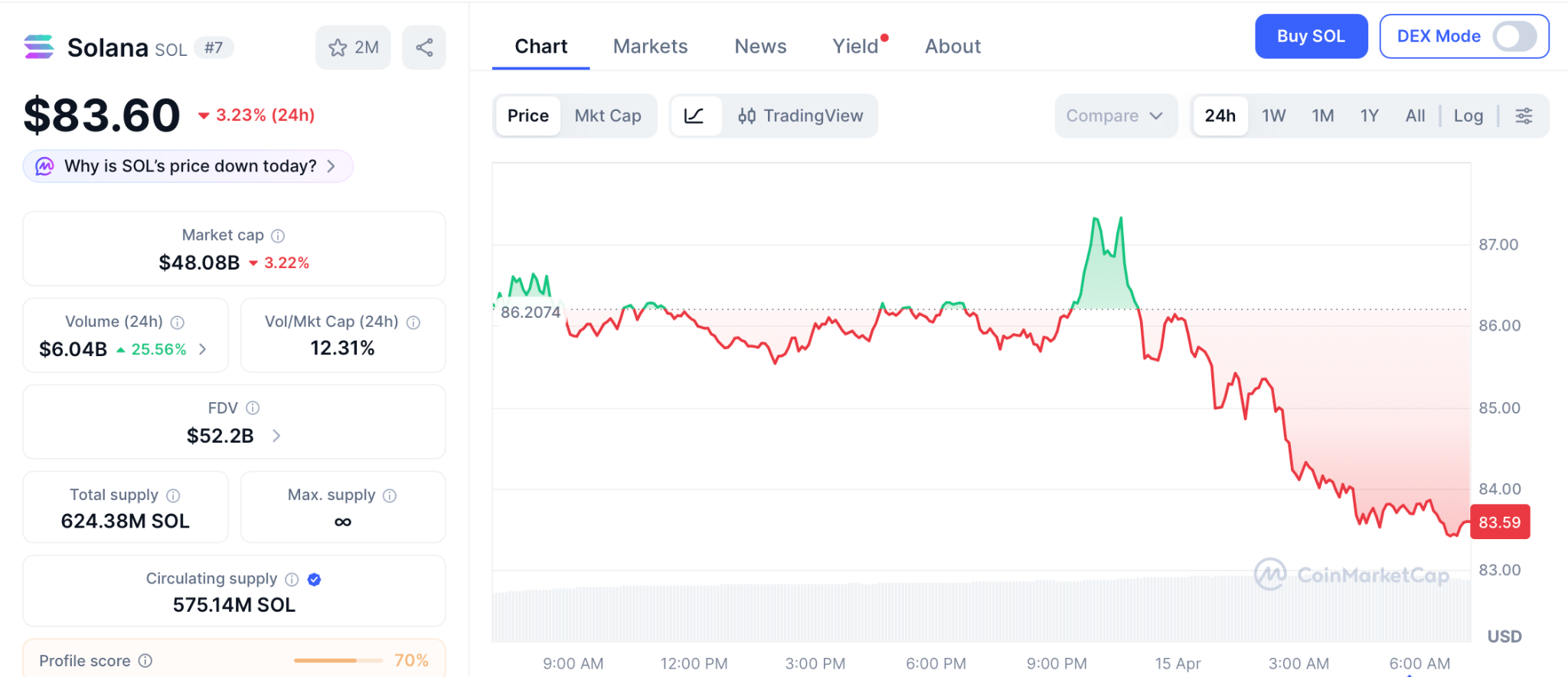This screenshot has height=677, width=1568.
Task: Click the share icon button
Action: (x=424, y=47)
